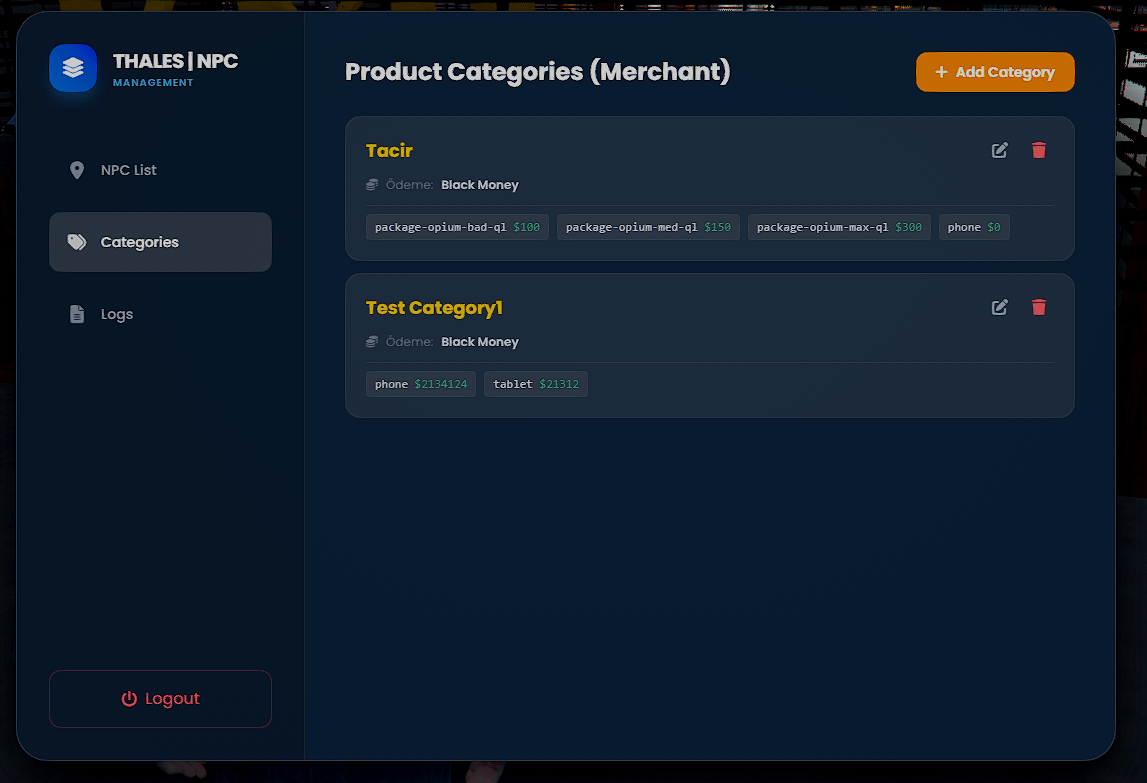1147x783 pixels.
Task: Click the Thales NPC logo icon
Action: click(x=73, y=68)
